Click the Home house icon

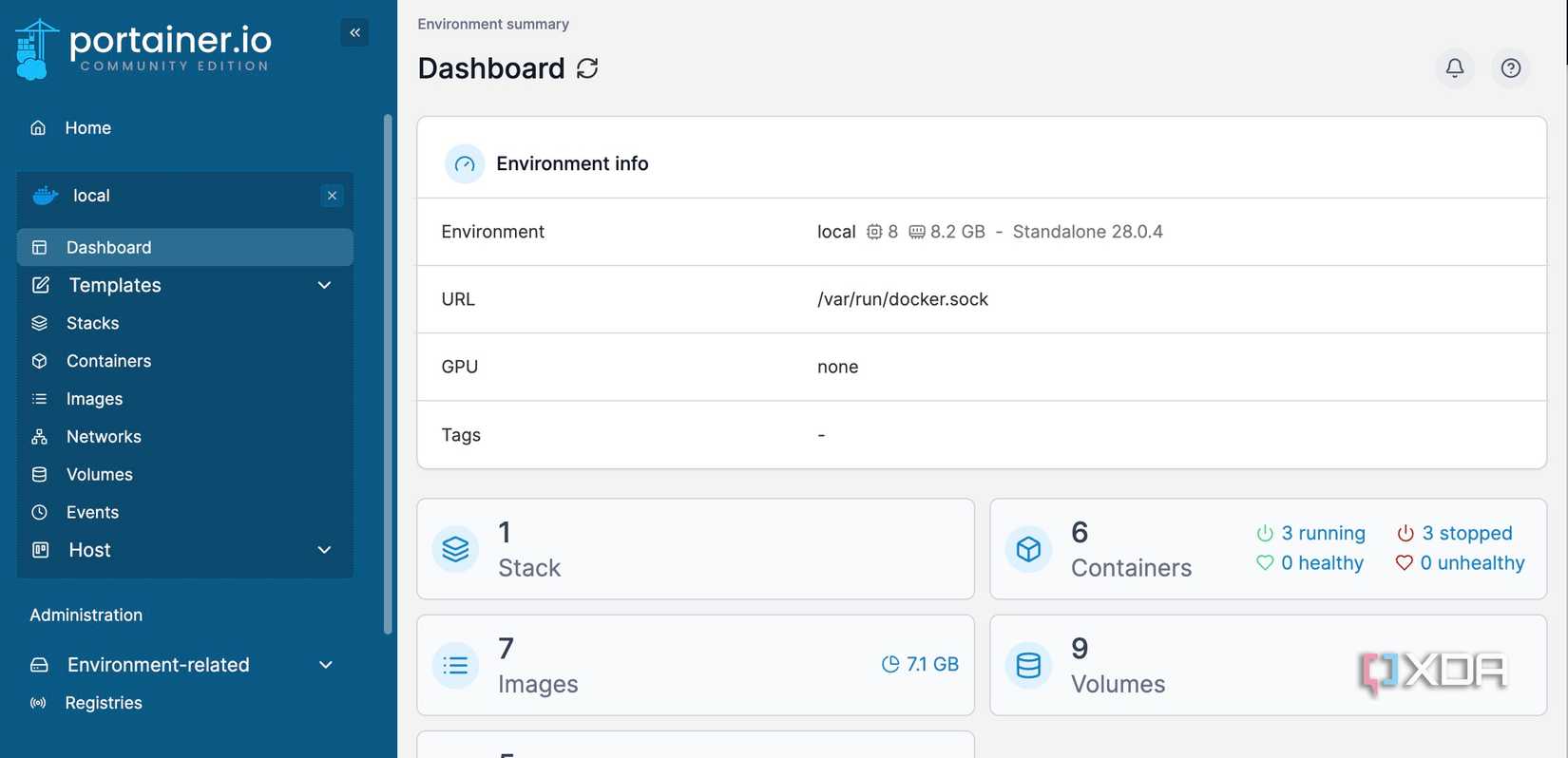tap(38, 127)
